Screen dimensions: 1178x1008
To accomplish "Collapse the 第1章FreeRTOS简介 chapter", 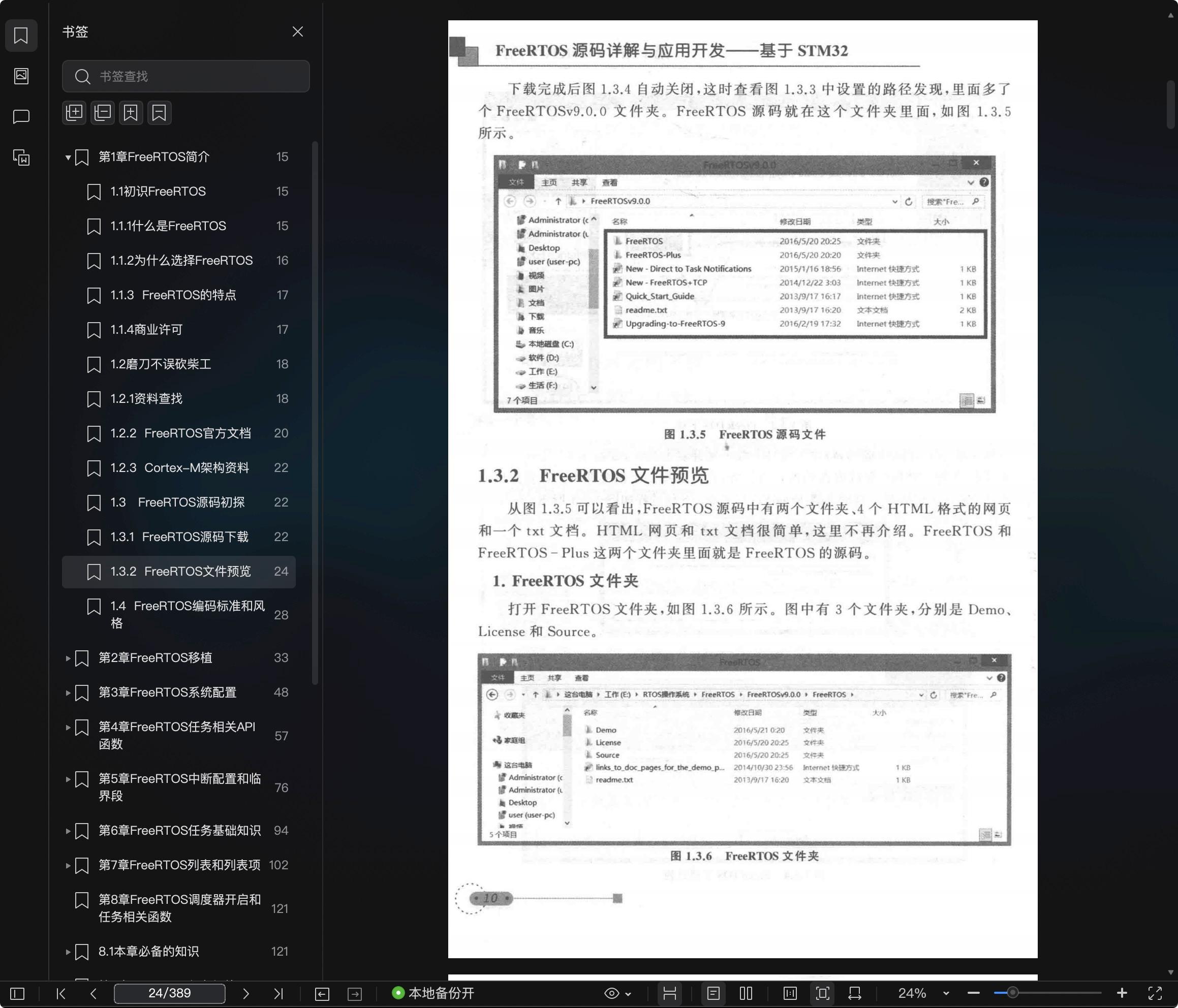I will tap(68, 157).
